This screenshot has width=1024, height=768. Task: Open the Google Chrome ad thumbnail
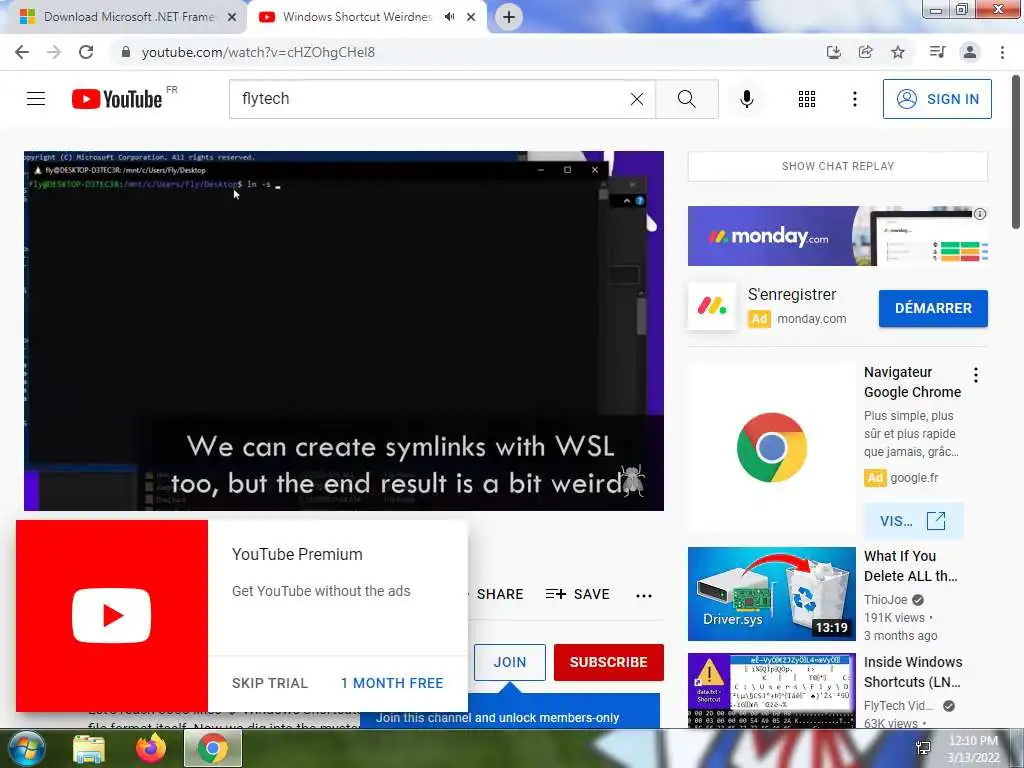pos(771,448)
